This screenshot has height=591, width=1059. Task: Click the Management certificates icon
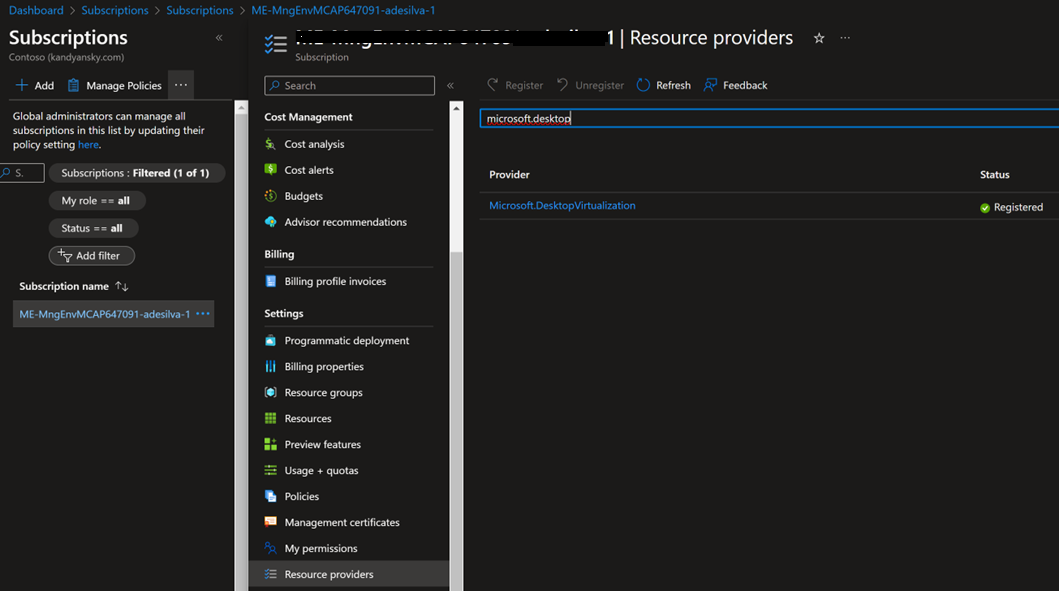coord(270,522)
